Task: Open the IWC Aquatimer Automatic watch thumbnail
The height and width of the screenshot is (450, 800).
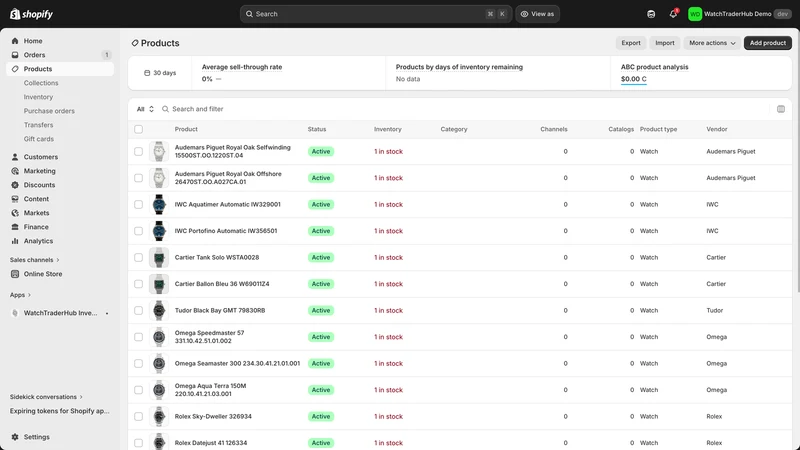Action: click(159, 205)
